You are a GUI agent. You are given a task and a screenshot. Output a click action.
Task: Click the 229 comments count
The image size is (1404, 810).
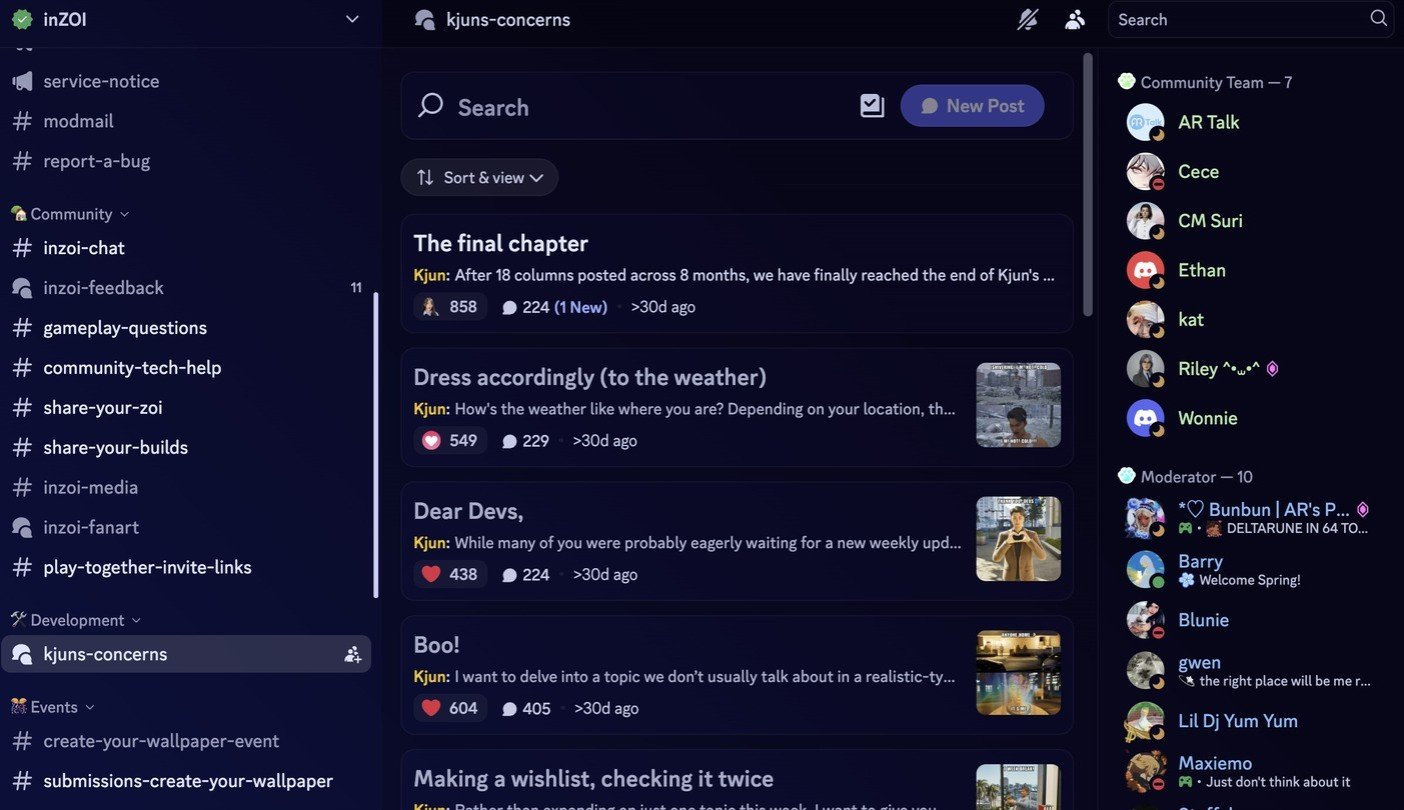click(x=526, y=441)
